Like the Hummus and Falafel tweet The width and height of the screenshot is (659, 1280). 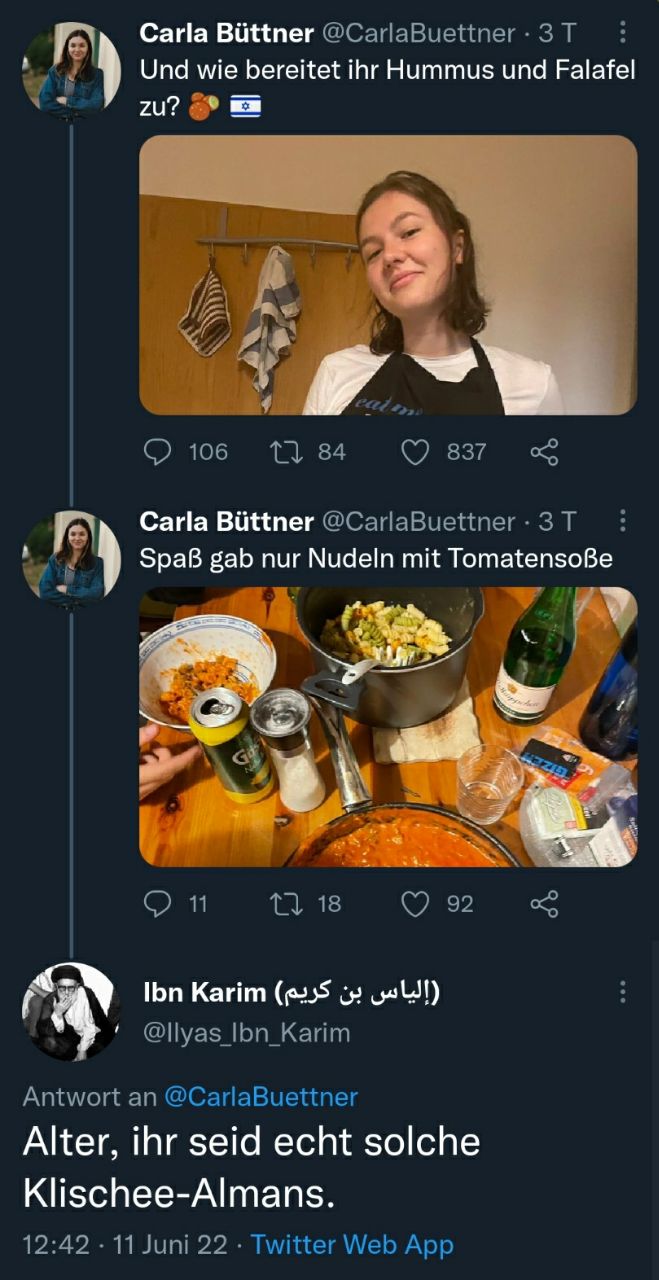415,452
